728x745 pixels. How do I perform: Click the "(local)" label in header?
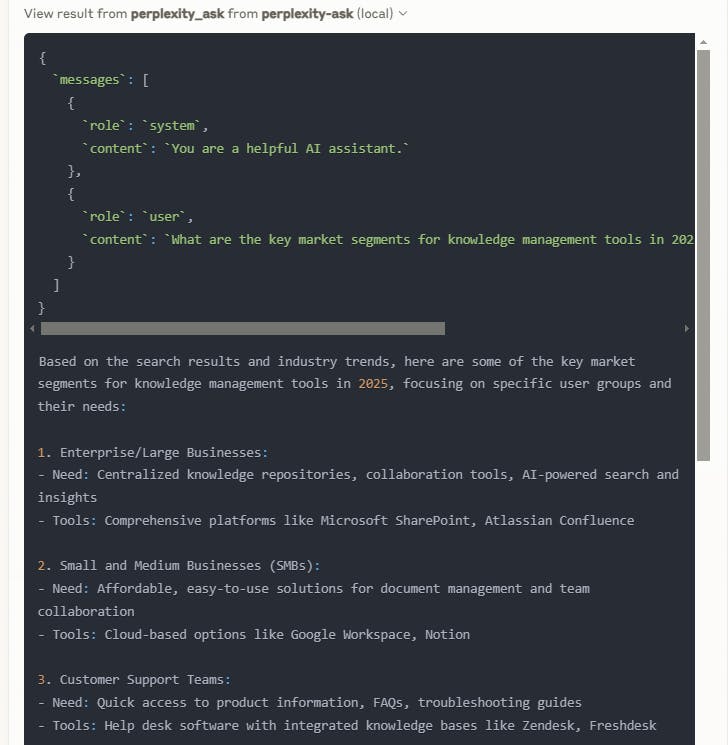click(x=374, y=14)
